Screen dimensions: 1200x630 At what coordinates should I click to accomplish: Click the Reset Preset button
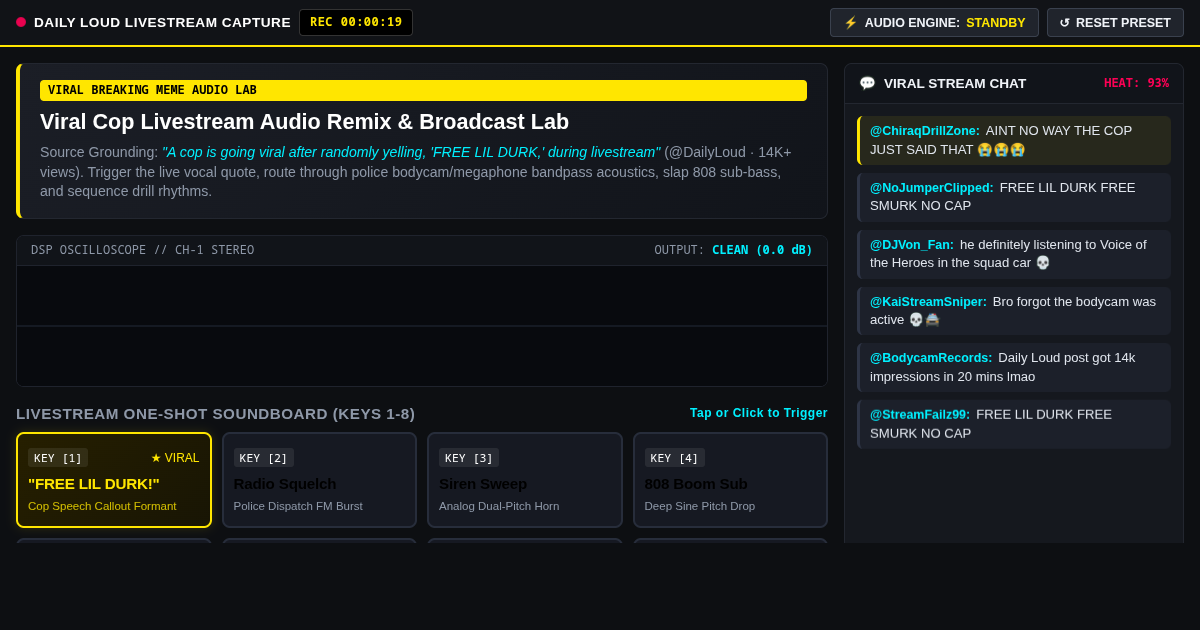point(1115,23)
